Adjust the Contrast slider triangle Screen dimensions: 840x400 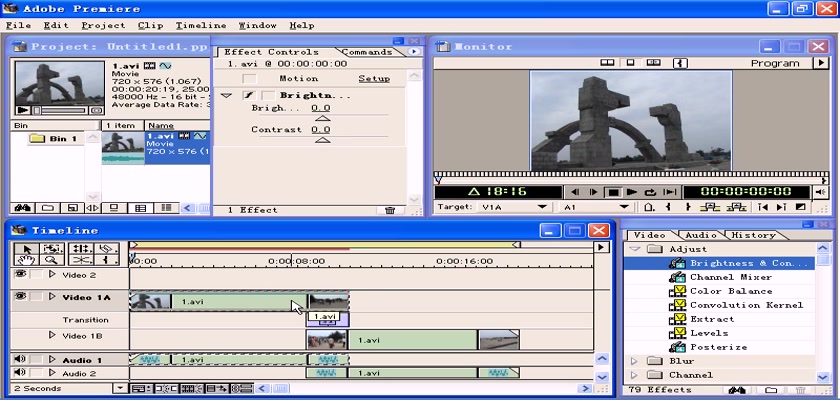322,140
